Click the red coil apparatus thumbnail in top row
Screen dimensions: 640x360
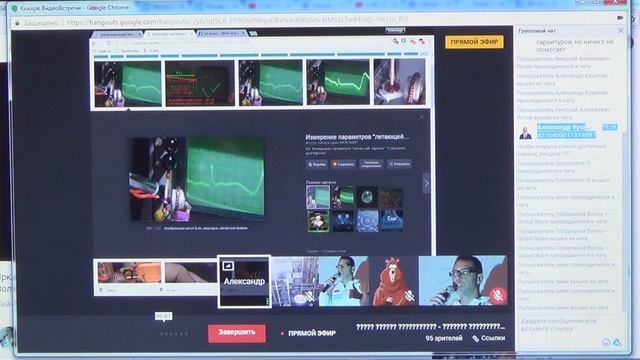click(399, 82)
